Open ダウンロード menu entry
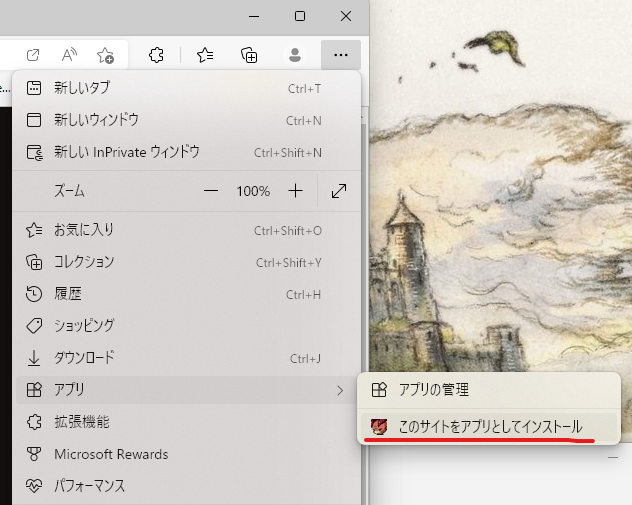Screen dimensions: 632x505 187,358
